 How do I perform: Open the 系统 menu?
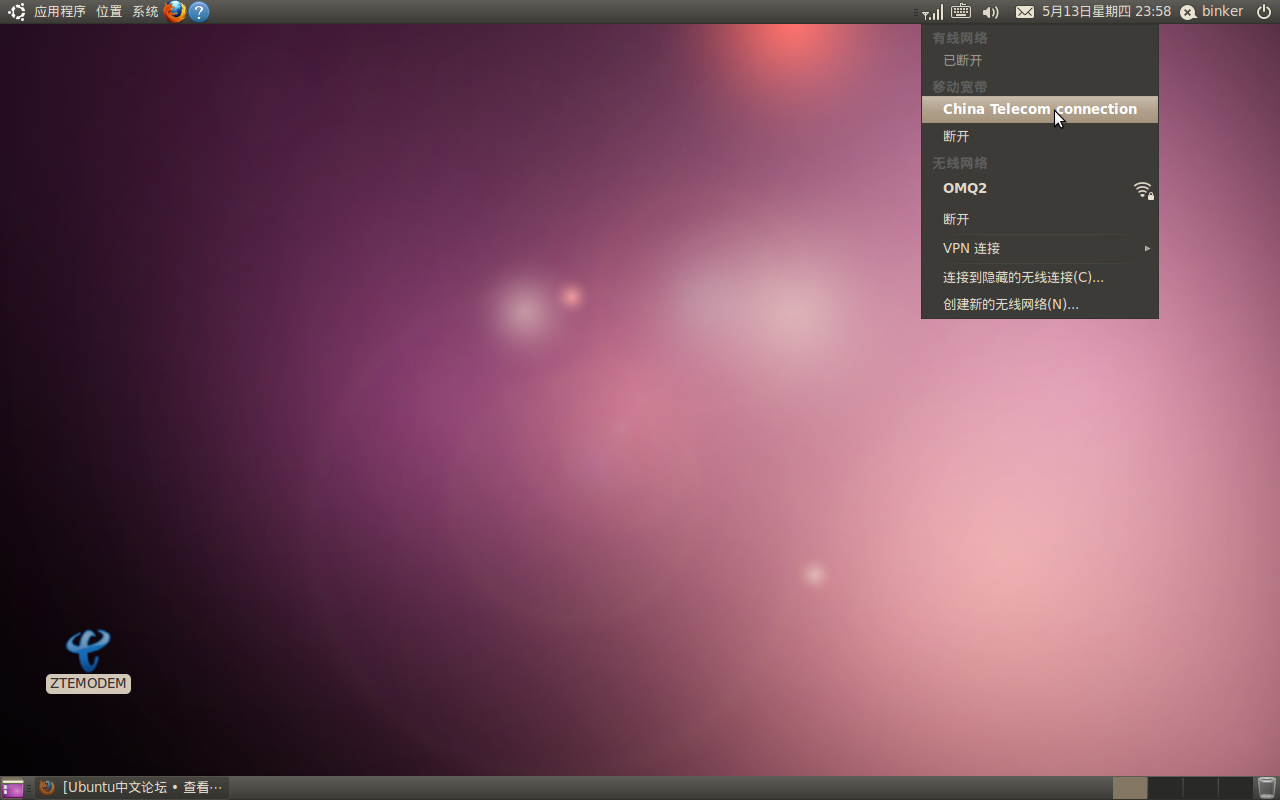145,12
